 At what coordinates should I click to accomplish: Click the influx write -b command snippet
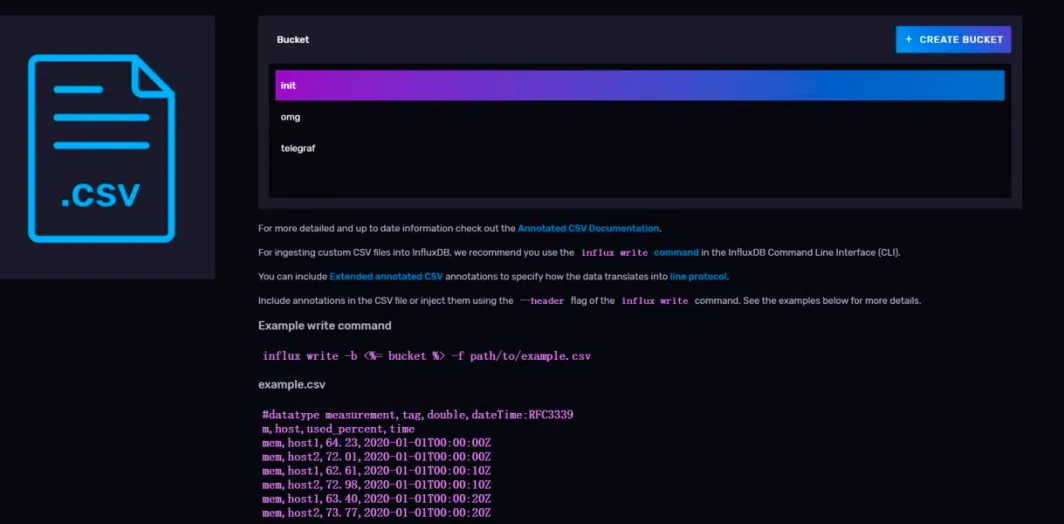pyautogui.click(x=426, y=356)
